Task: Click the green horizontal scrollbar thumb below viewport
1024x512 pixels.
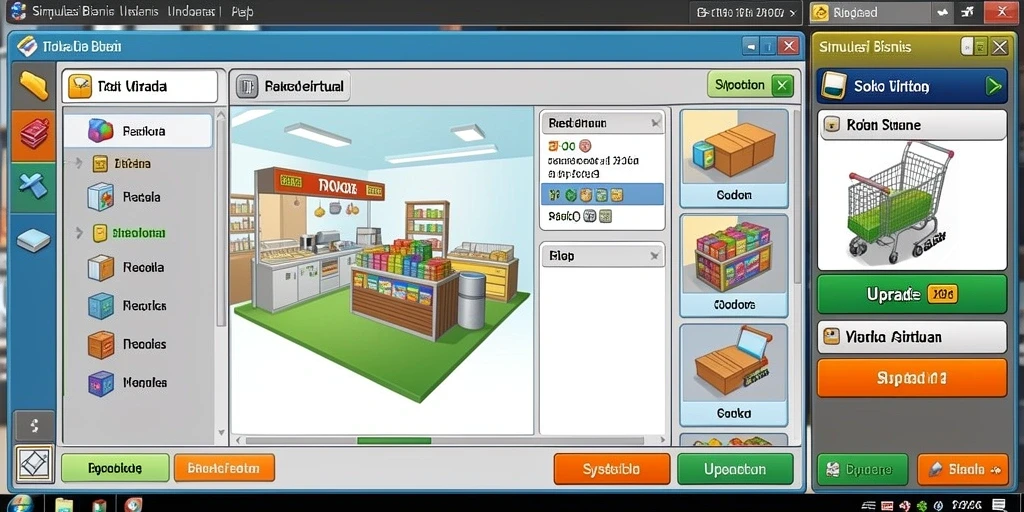Action: [x=394, y=441]
